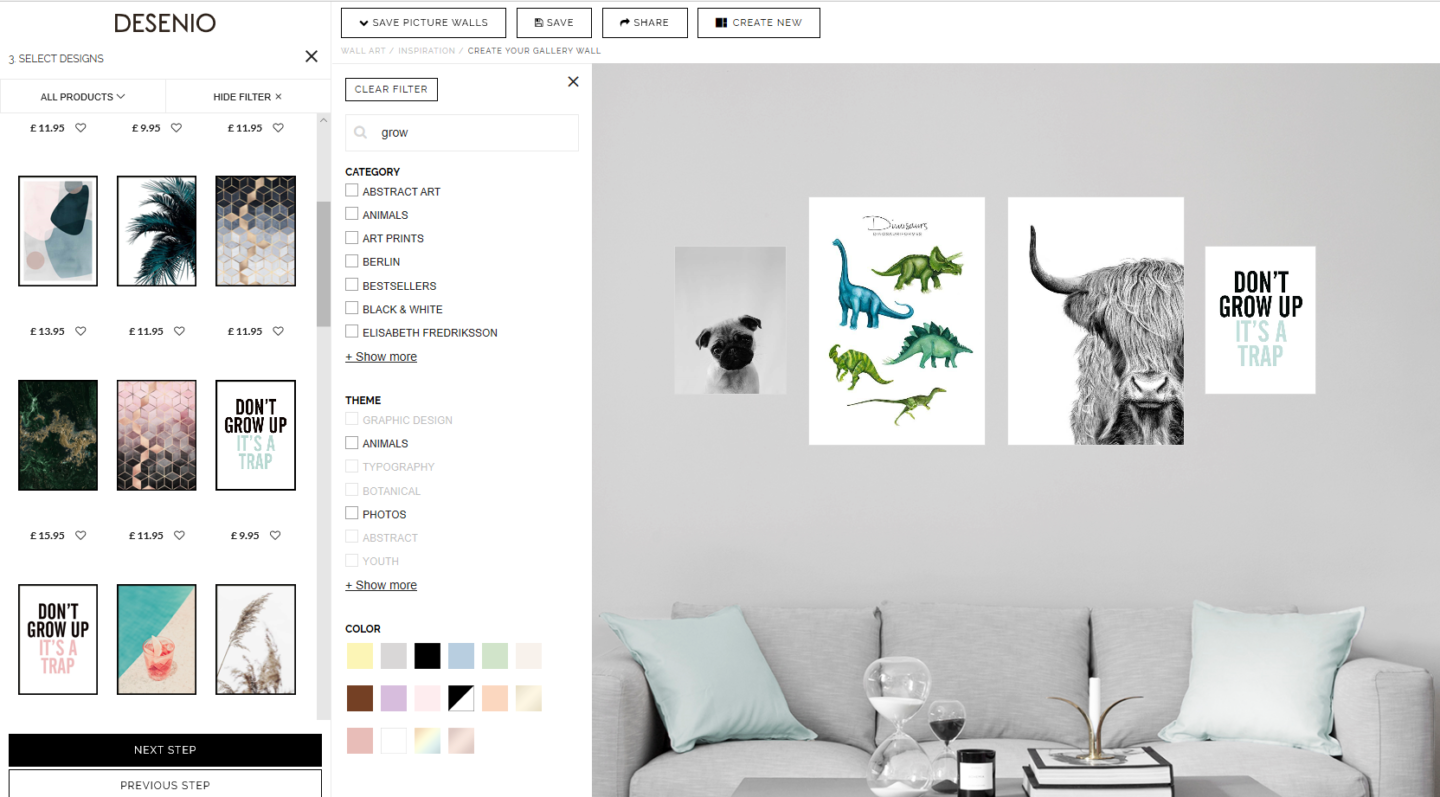Favorite the £13.95 abstract art print
The width and height of the screenshot is (1440, 797).
(81, 331)
